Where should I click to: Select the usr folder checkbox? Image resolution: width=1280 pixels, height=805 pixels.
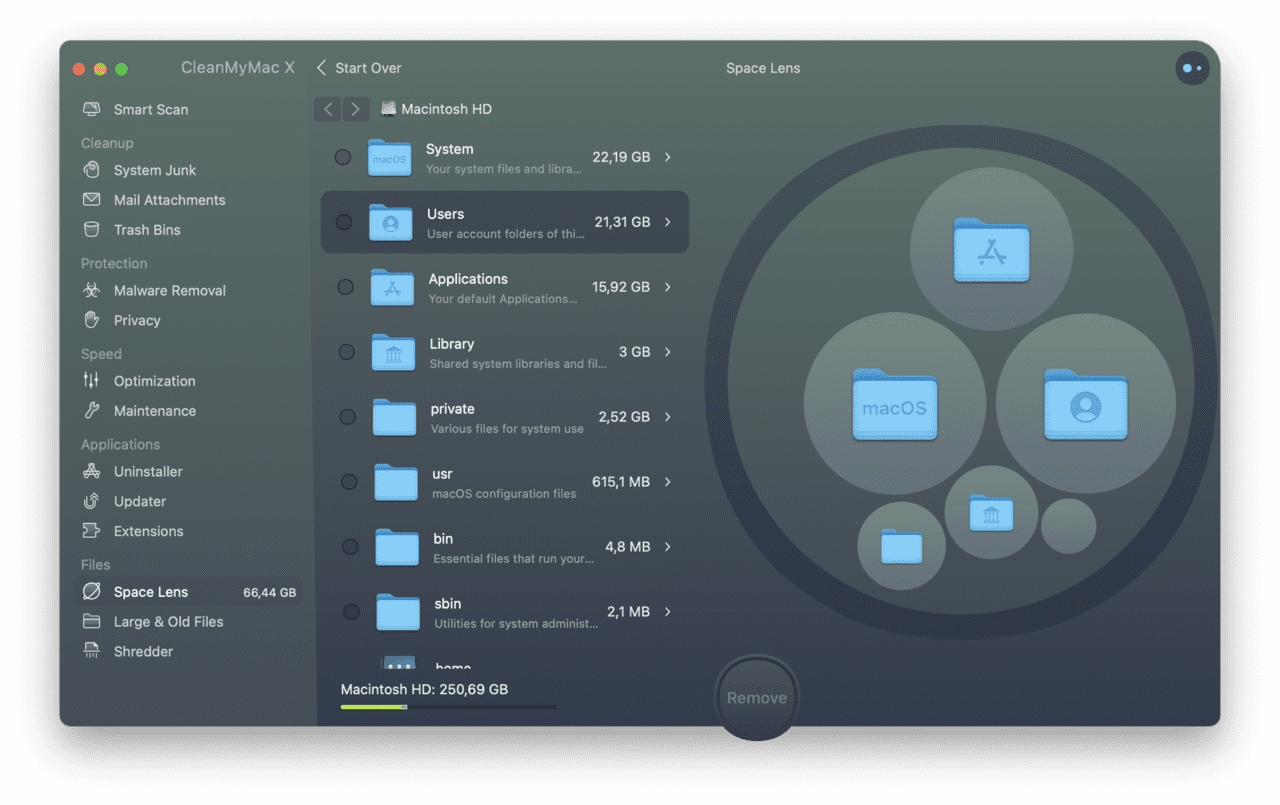pyautogui.click(x=349, y=482)
